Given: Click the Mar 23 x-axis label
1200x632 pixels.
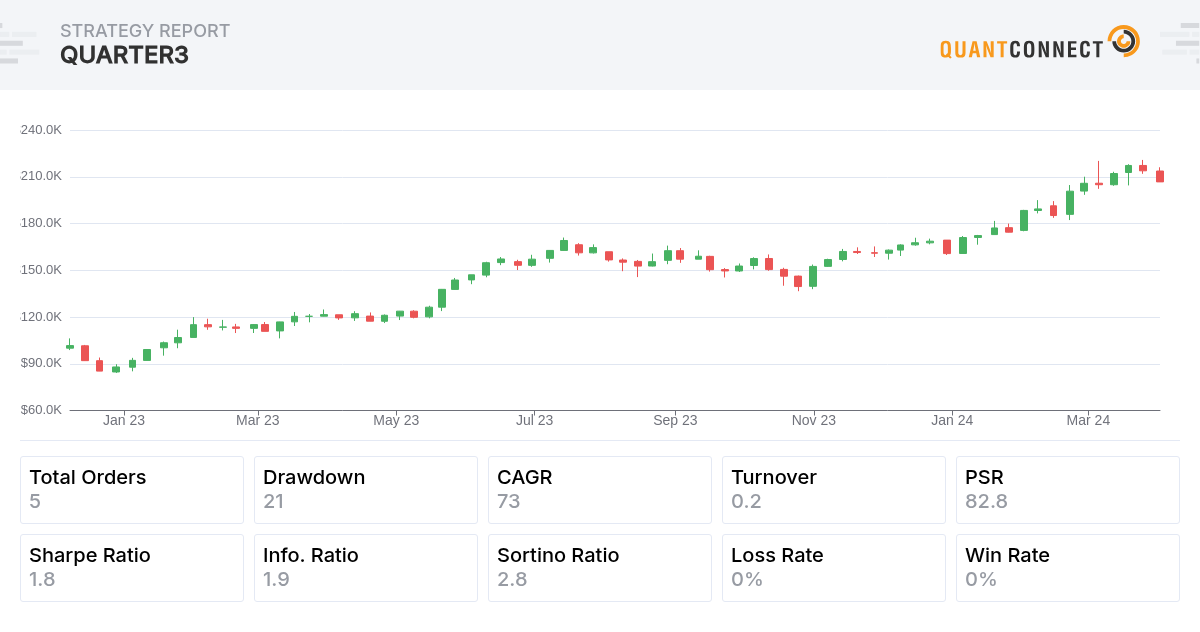Looking at the screenshot, I should point(258,420).
